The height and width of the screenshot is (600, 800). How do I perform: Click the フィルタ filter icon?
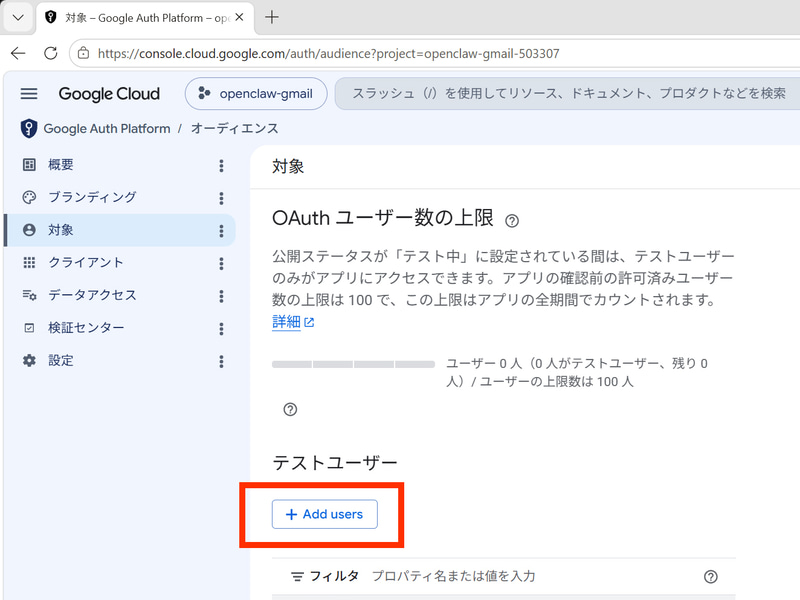[x=297, y=577]
